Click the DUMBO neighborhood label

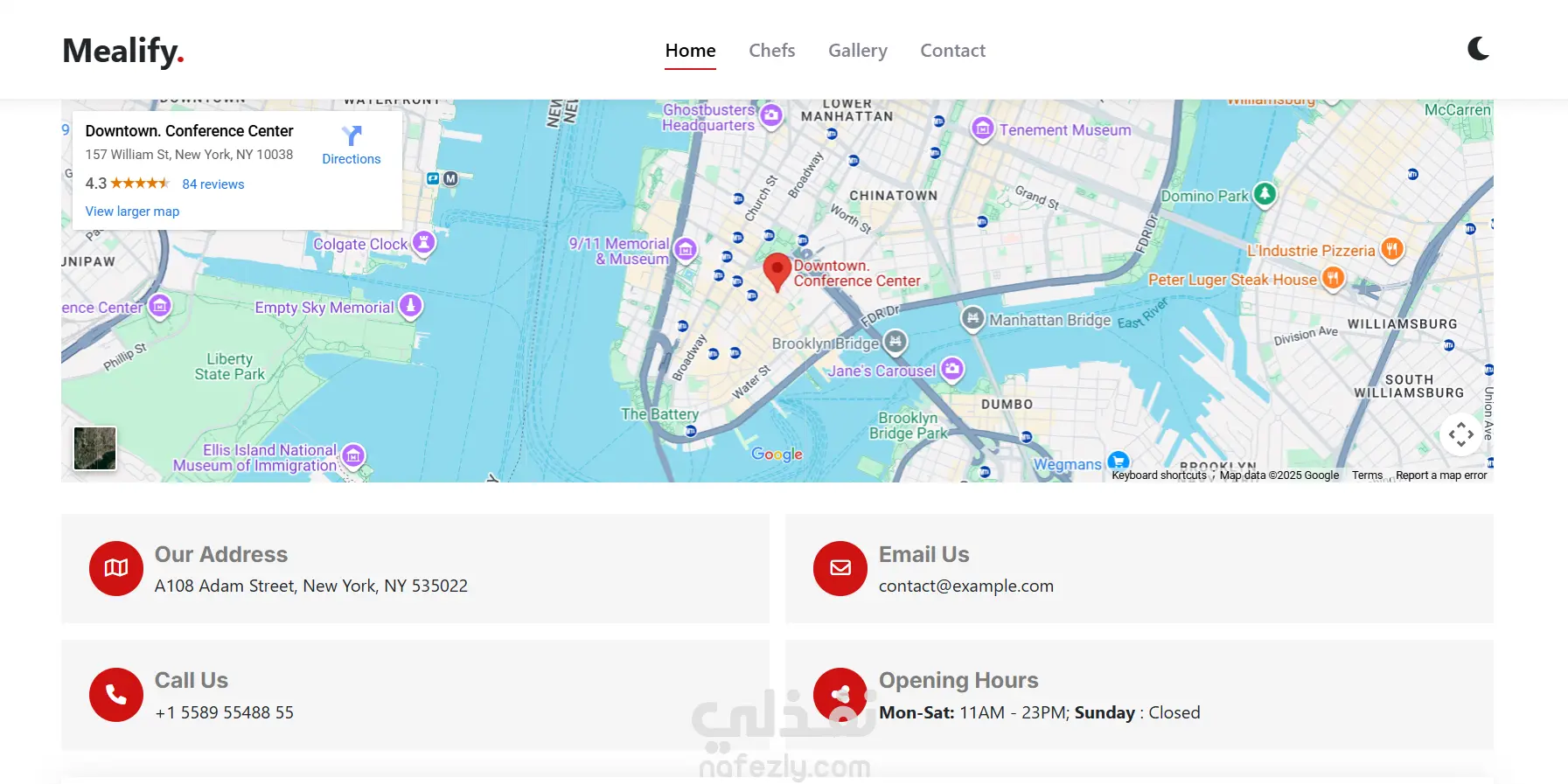click(x=1007, y=405)
